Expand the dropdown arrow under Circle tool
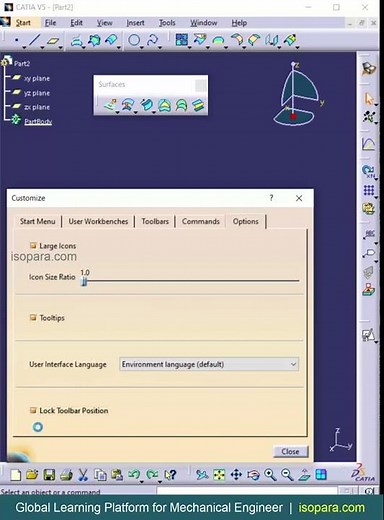 click(142, 48)
